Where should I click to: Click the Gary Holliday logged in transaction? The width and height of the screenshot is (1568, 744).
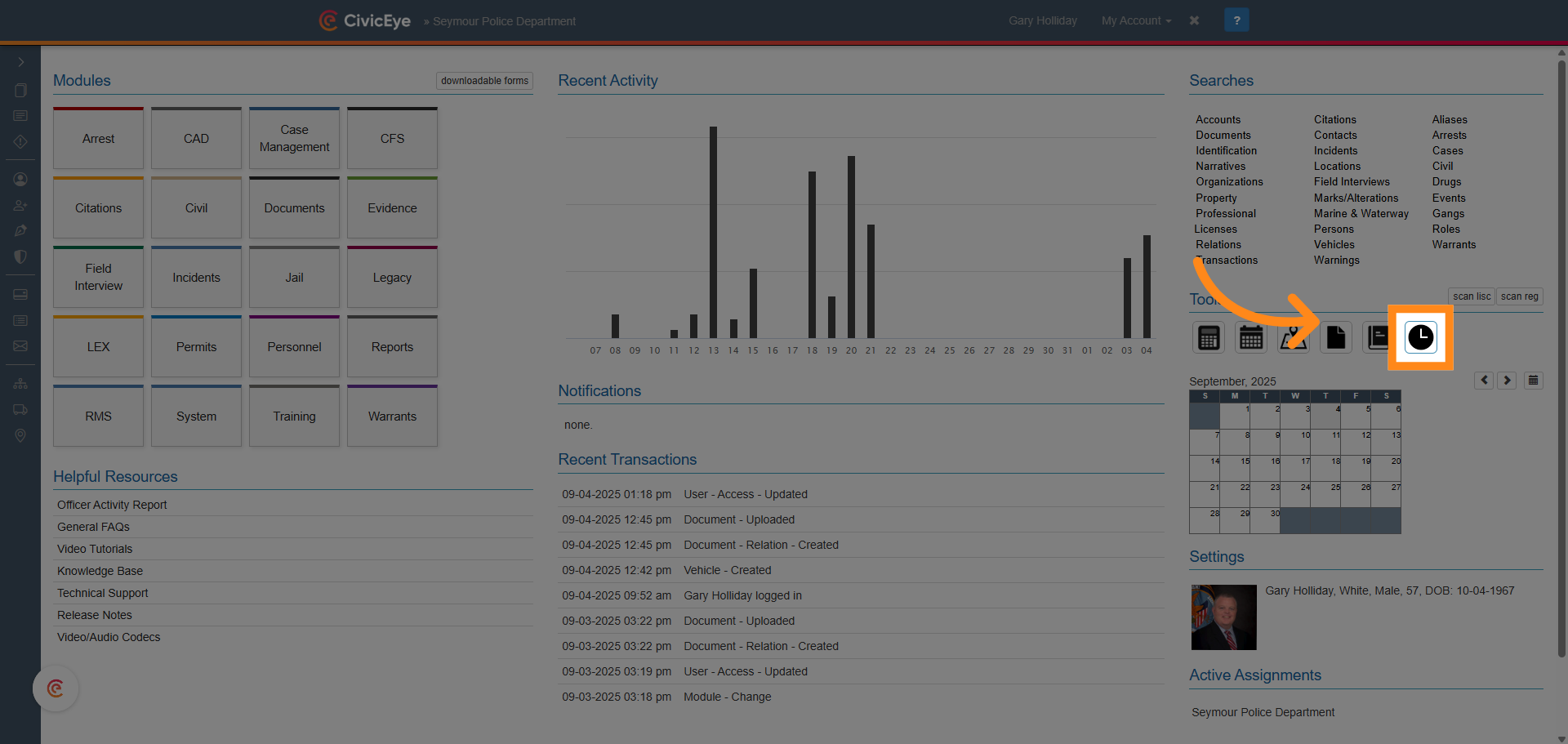point(742,595)
